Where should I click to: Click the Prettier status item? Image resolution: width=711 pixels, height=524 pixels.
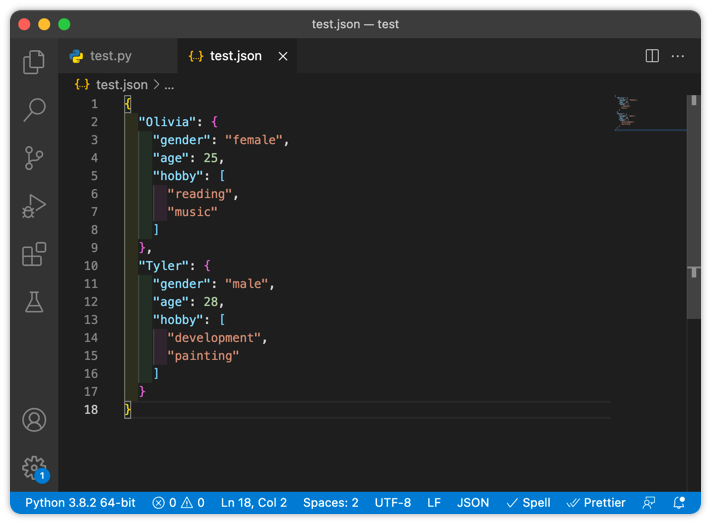coord(596,503)
